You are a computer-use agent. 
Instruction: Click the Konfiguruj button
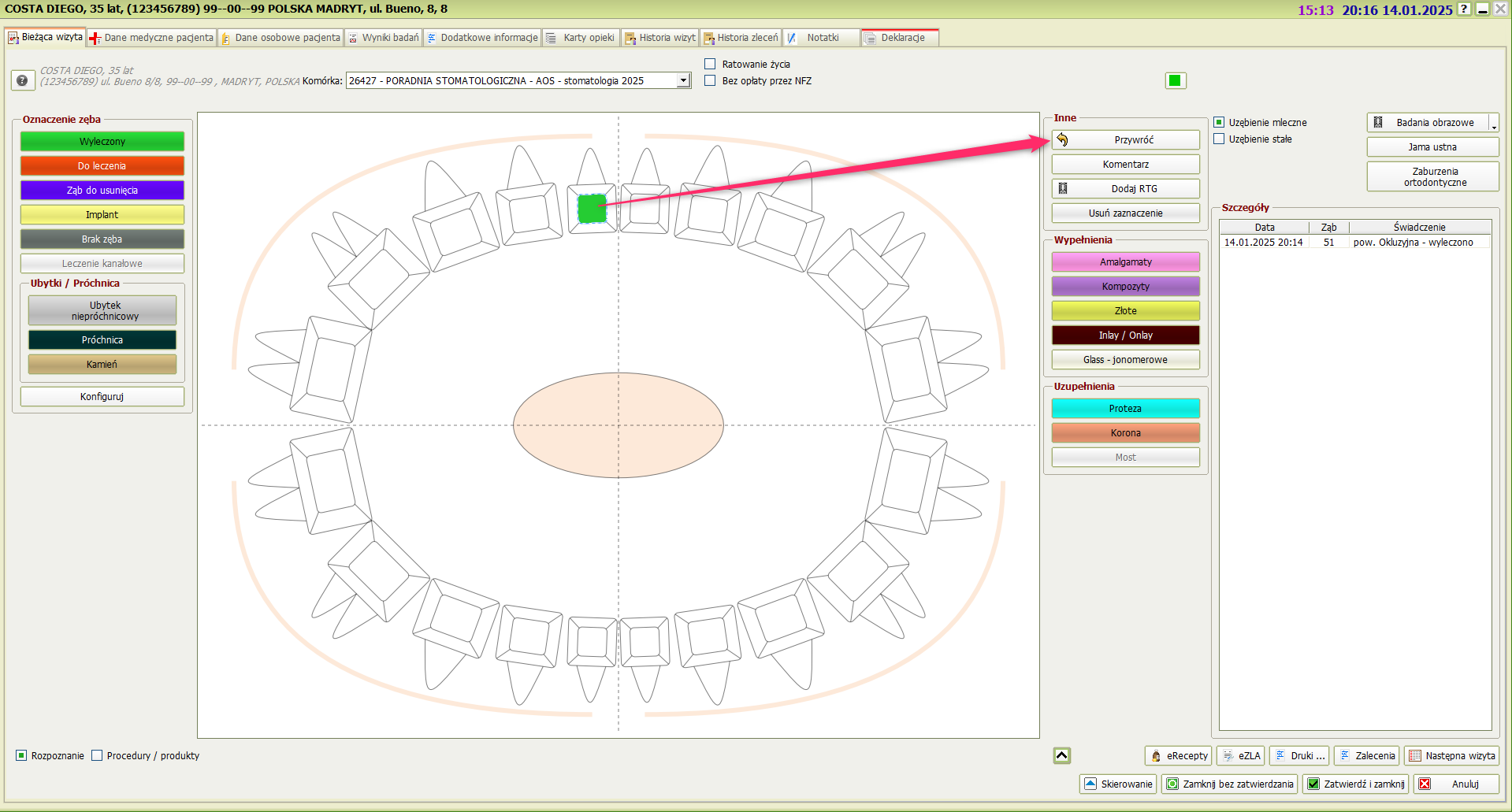click(x=102, y=396)
